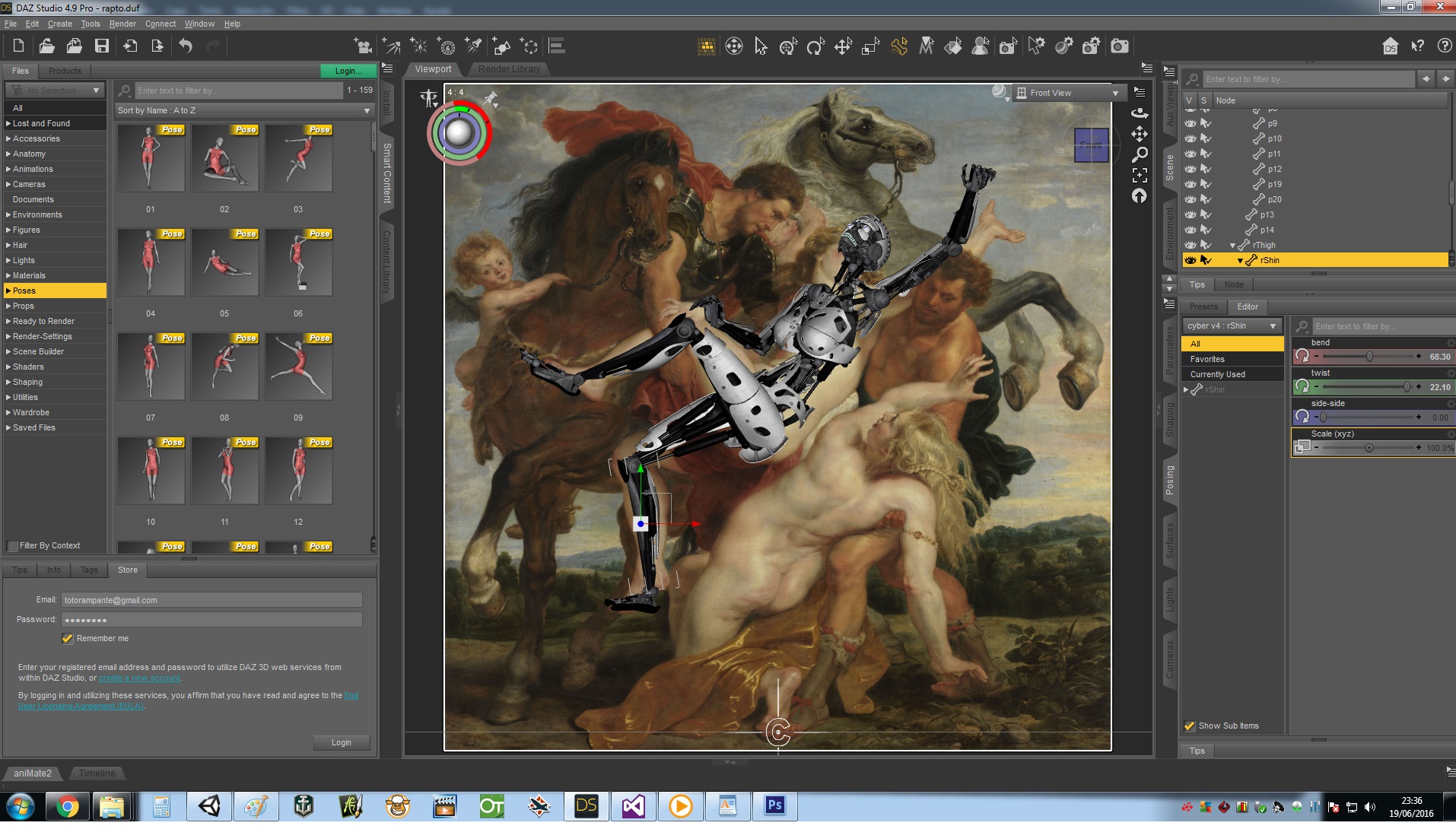Hide the rThigh node with eye icon
This screenshot has width=1456, height=829.
click(x=1191, y=245)
